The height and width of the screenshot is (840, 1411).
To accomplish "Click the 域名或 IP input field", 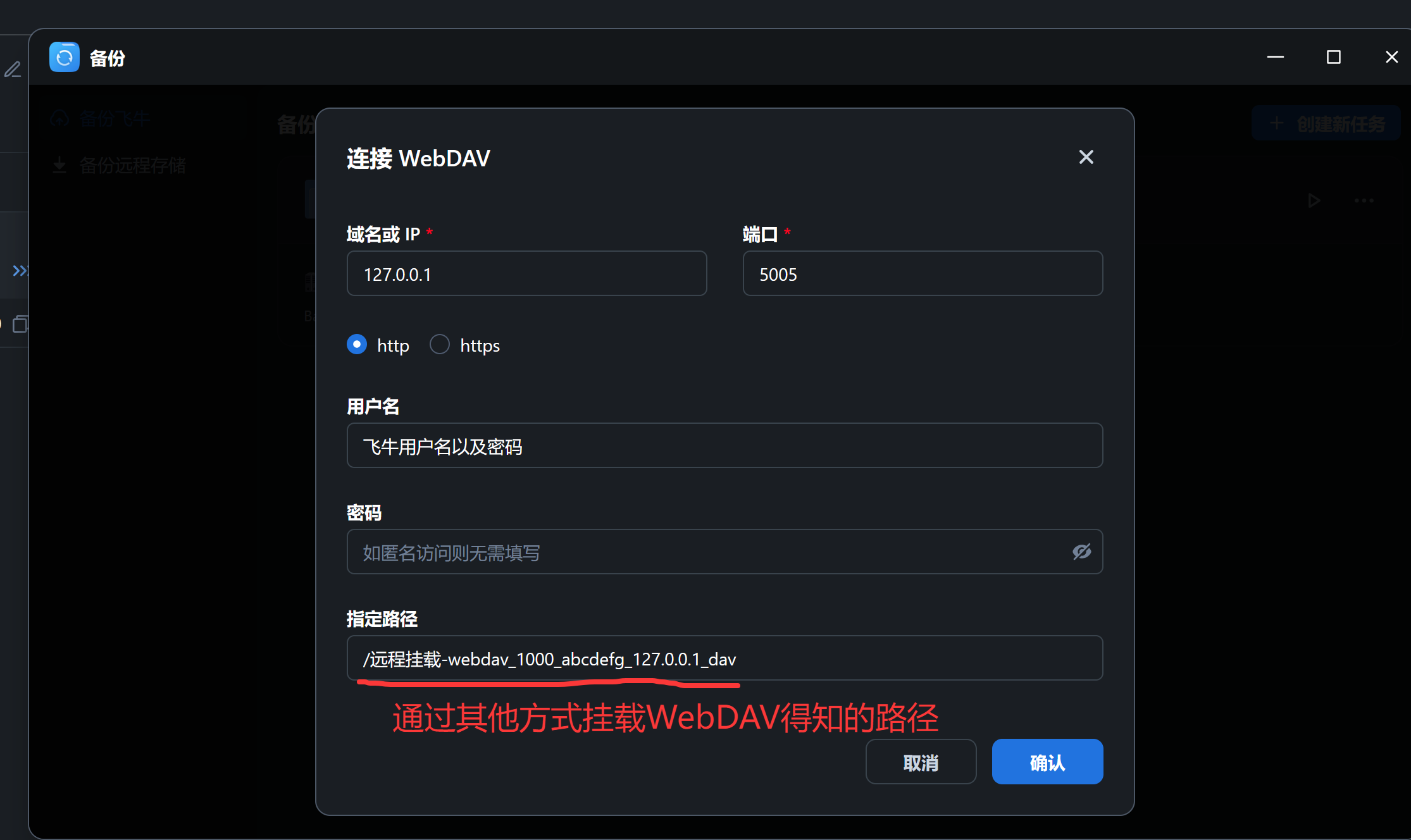I will click(x=526, y=274).
